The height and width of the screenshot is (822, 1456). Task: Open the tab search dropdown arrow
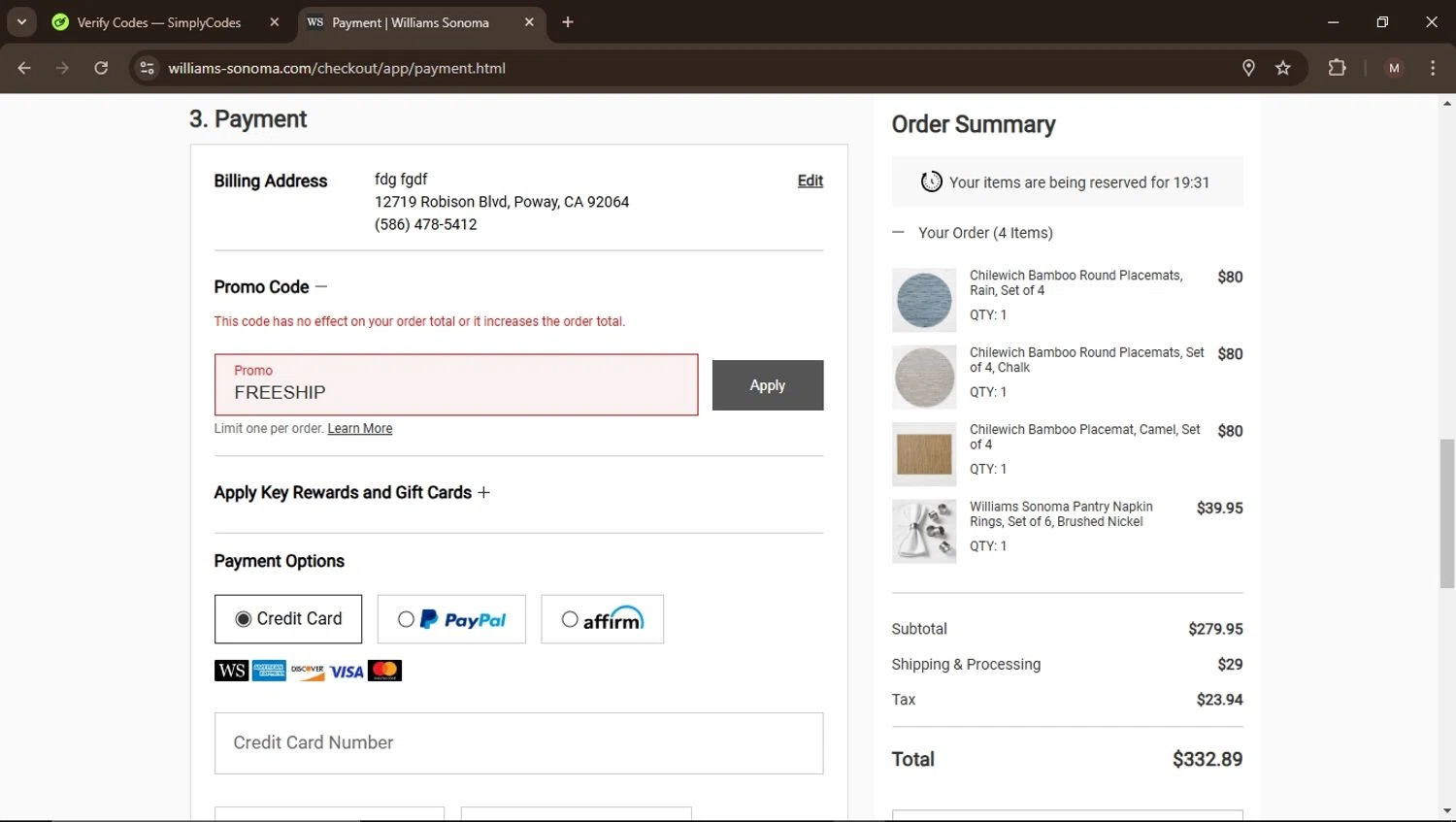[21, 22]
